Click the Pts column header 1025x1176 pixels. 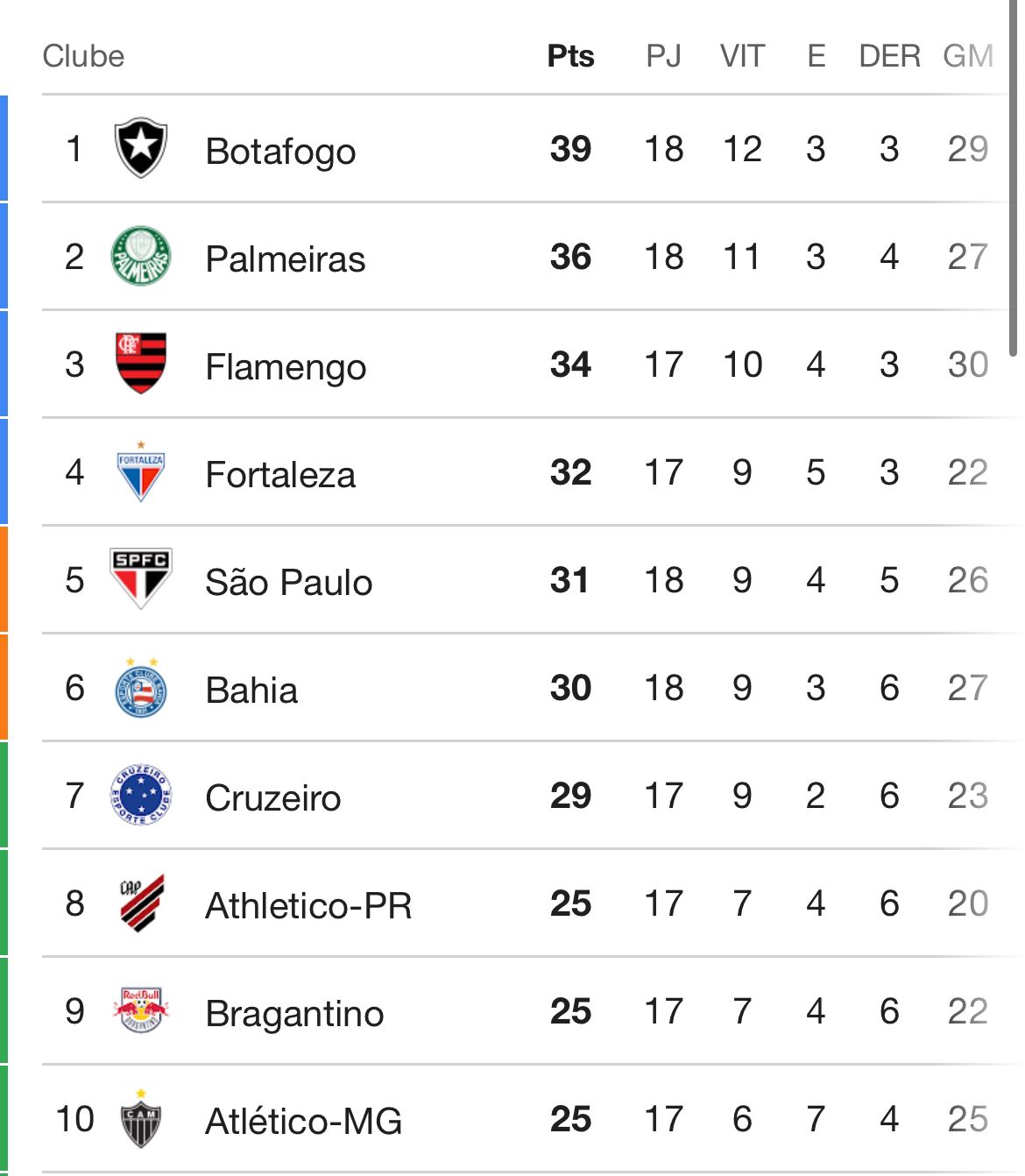click(570, 56)
